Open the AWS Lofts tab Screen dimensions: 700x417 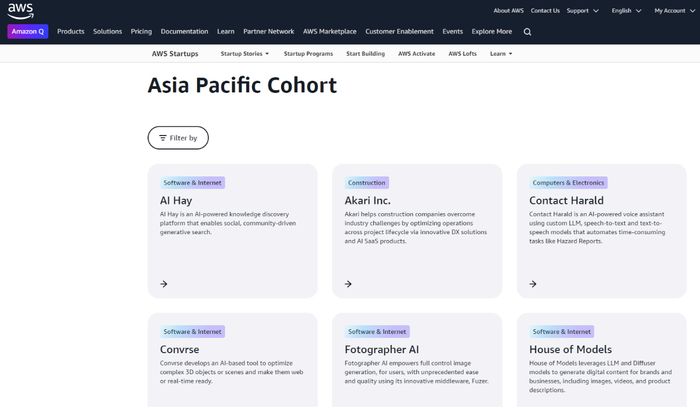coord(462,54)
